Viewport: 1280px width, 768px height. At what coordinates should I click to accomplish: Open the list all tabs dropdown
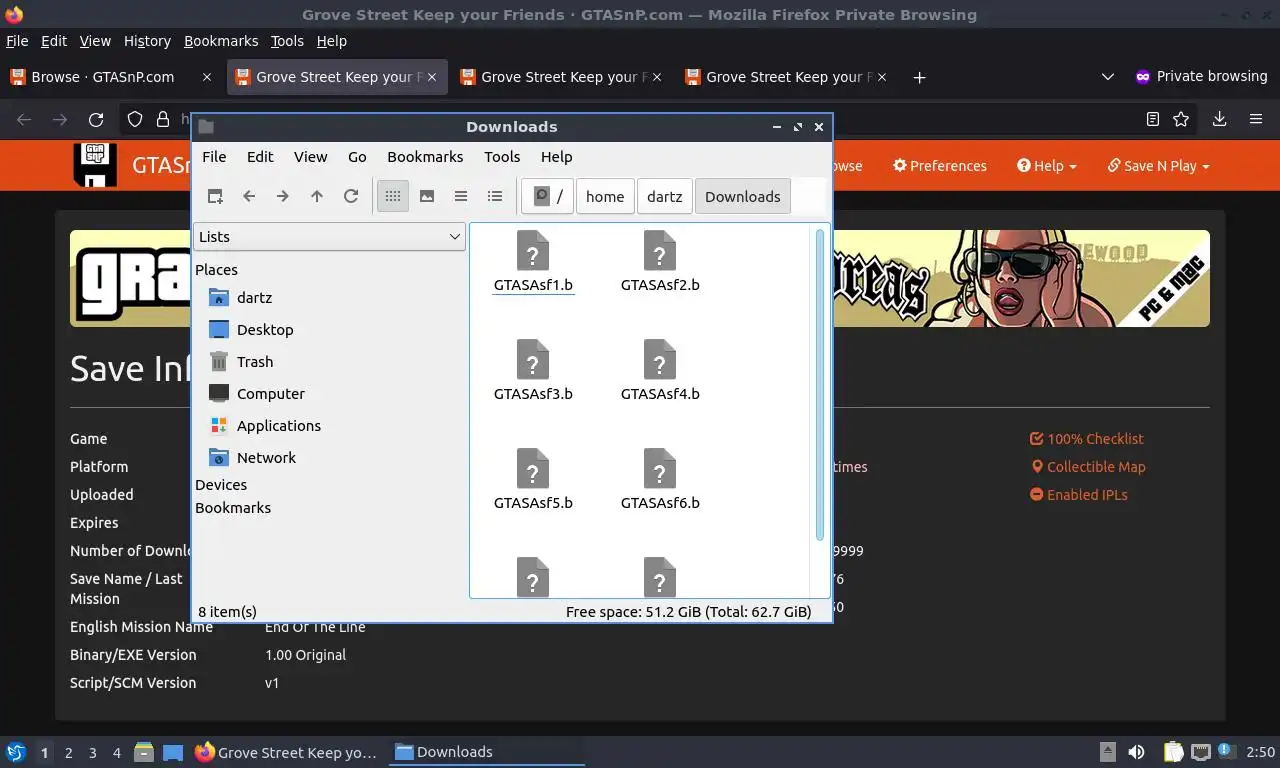(x=1107, y=77)
